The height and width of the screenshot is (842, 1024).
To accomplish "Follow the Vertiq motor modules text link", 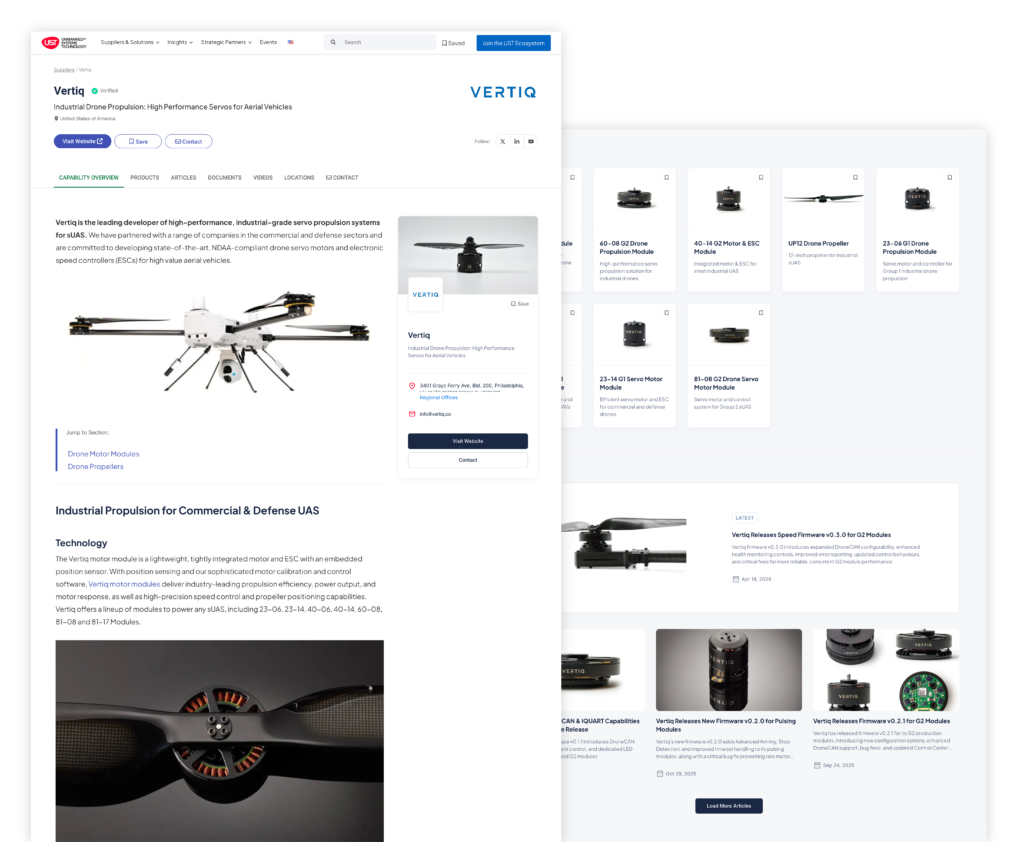I will 124,584.
